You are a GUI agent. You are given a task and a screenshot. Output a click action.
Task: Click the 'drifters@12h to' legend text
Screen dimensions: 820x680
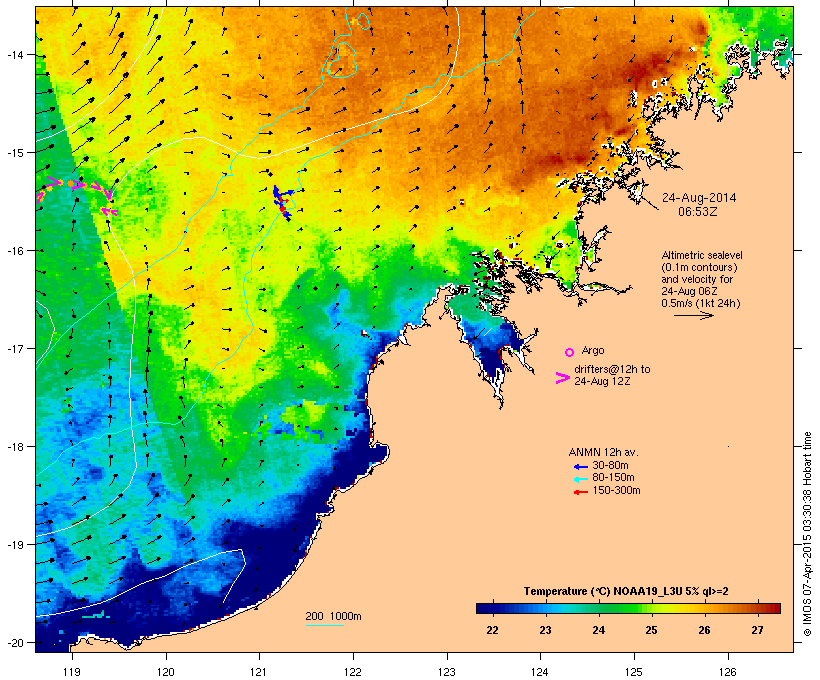tap(612, 369)
